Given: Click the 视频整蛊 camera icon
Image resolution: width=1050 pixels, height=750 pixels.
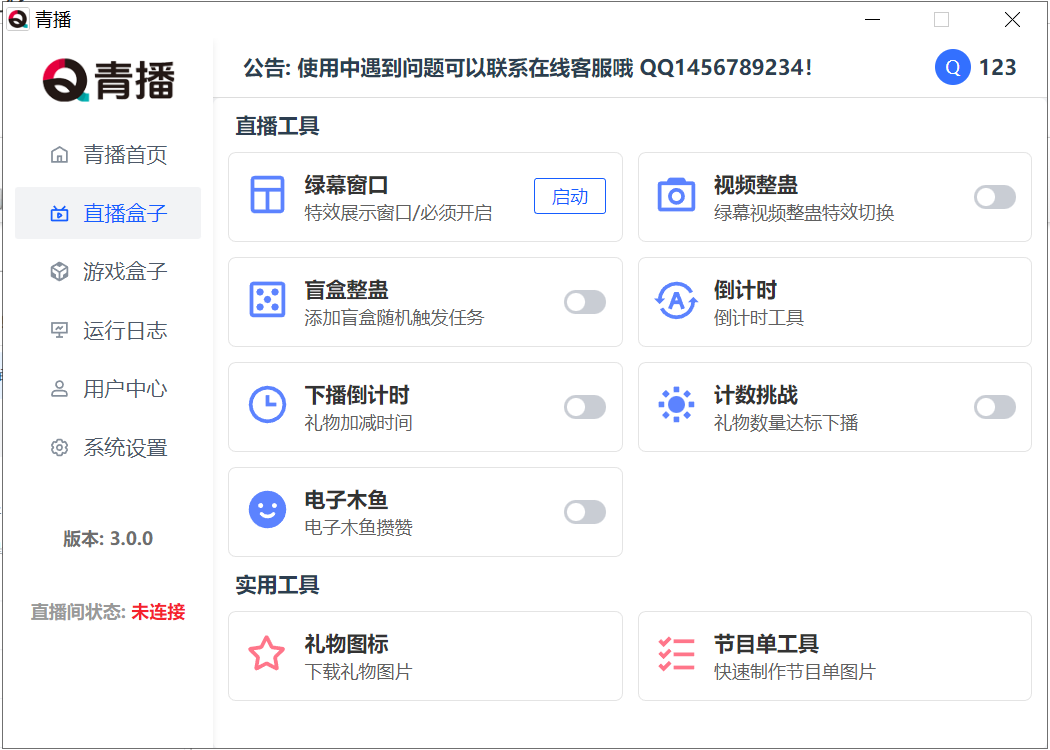Looking at the screenshot, I should click(676, 196).
